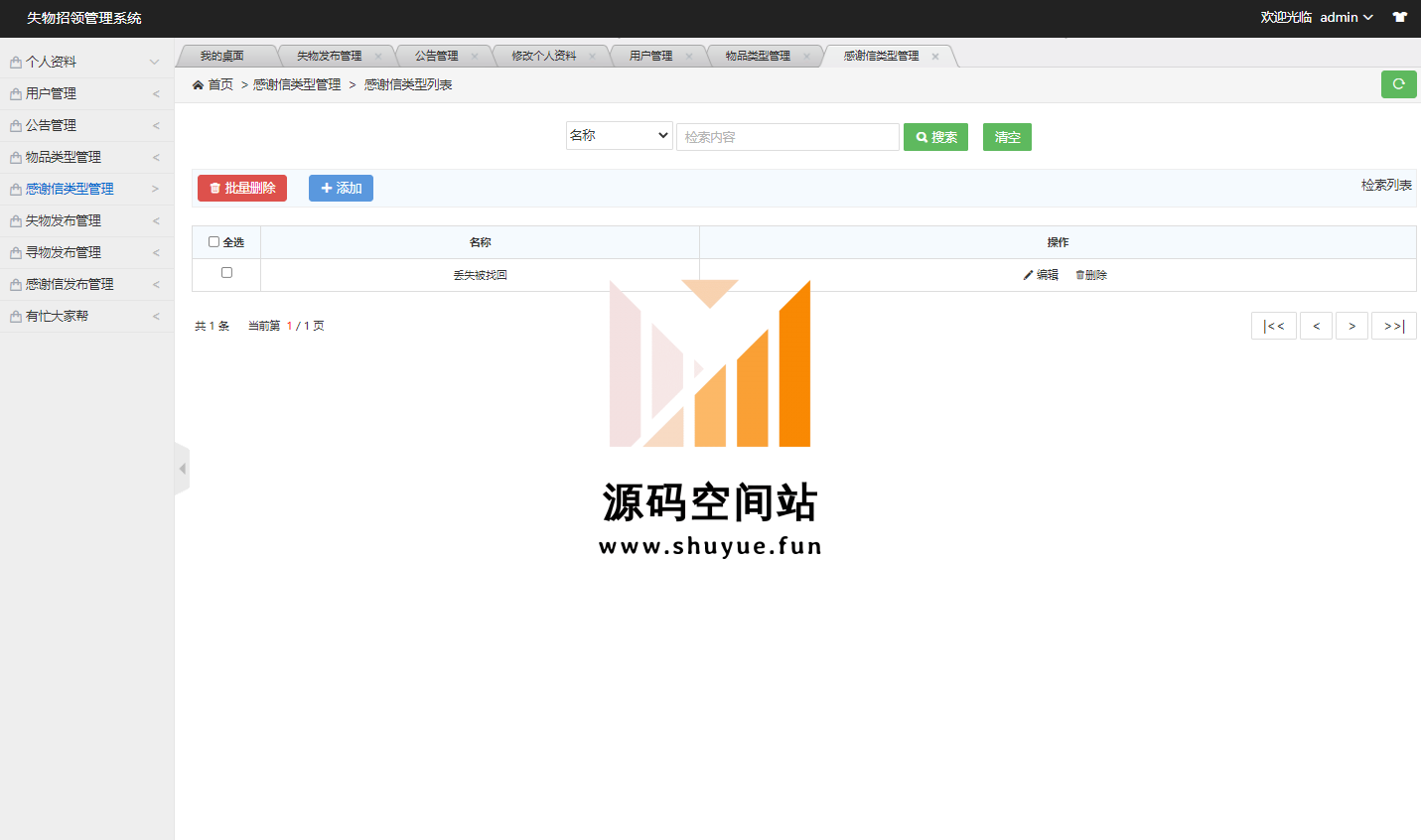1421x840 pixels.
Task: Click the 失物招领管理系统 title
Action: tap(84, 18)
